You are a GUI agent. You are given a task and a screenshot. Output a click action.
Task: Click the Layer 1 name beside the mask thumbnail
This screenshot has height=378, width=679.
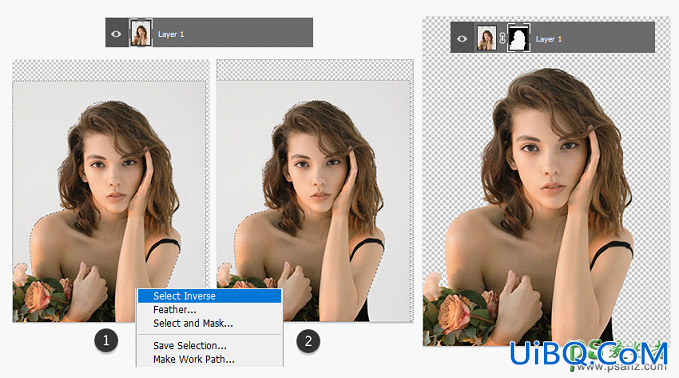(549, 39)
